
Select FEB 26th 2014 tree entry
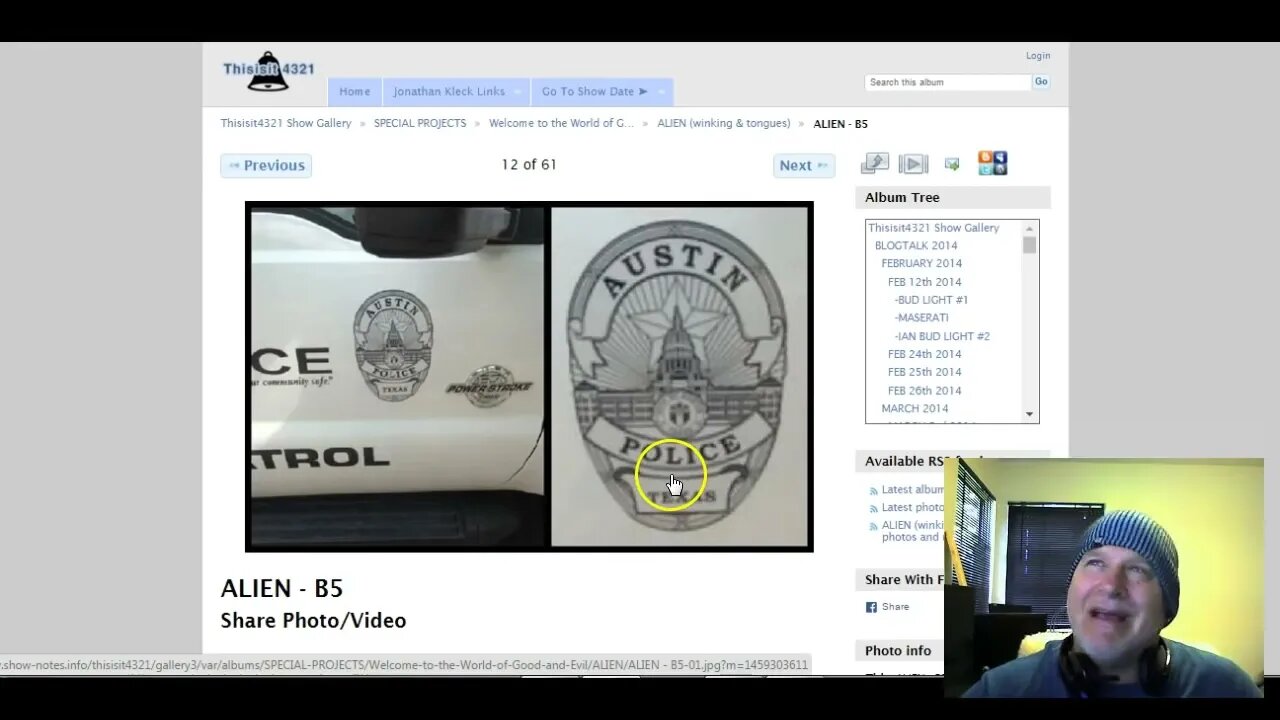[x=924, y=391]
